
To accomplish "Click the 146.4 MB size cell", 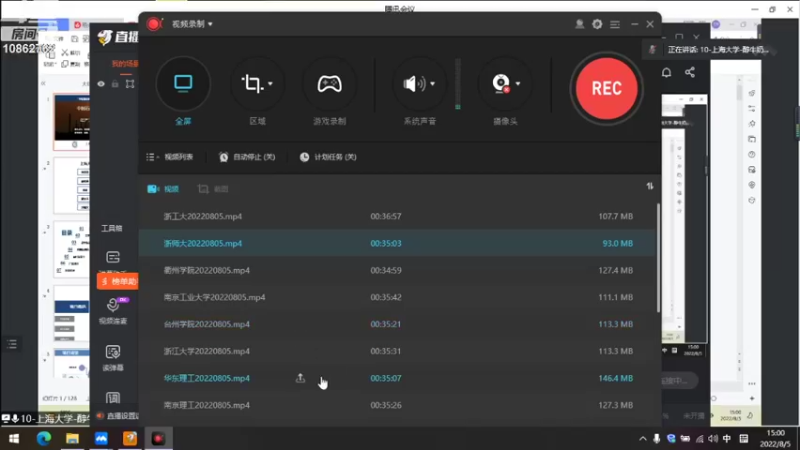I will 615,378.
